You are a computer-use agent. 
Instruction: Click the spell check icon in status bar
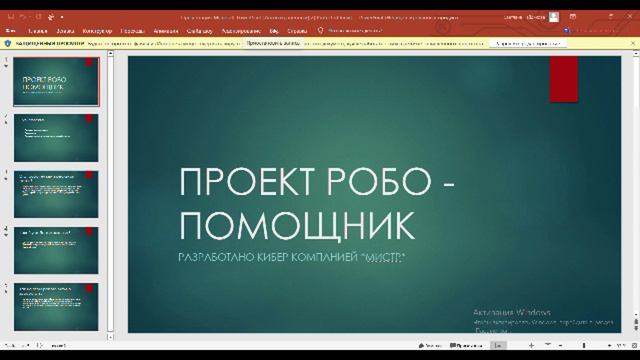pos(40,346)
